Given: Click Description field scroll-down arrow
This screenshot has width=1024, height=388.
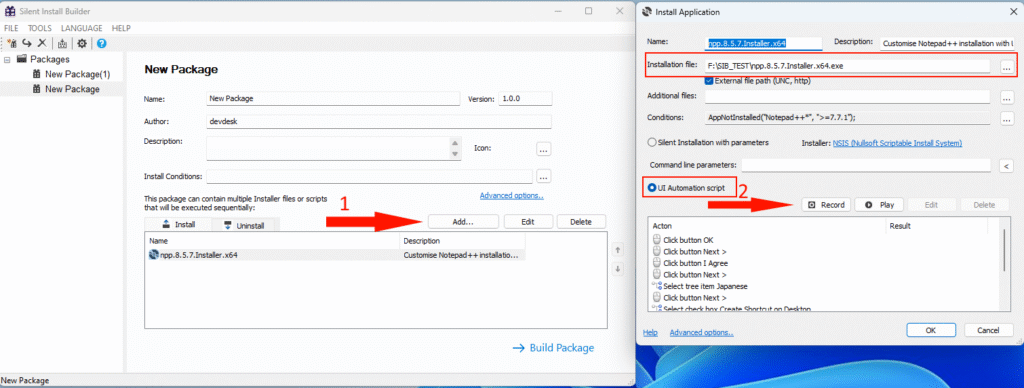Looking at the screenshot, I should 456,154.
